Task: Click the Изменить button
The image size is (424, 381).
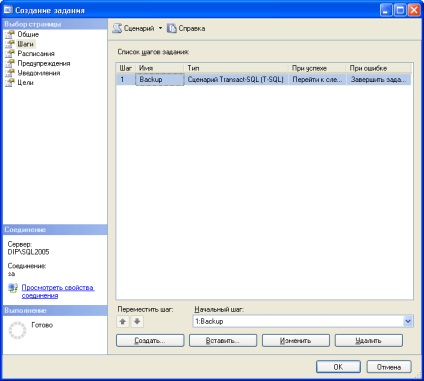Action: click(x=296, y=341)
